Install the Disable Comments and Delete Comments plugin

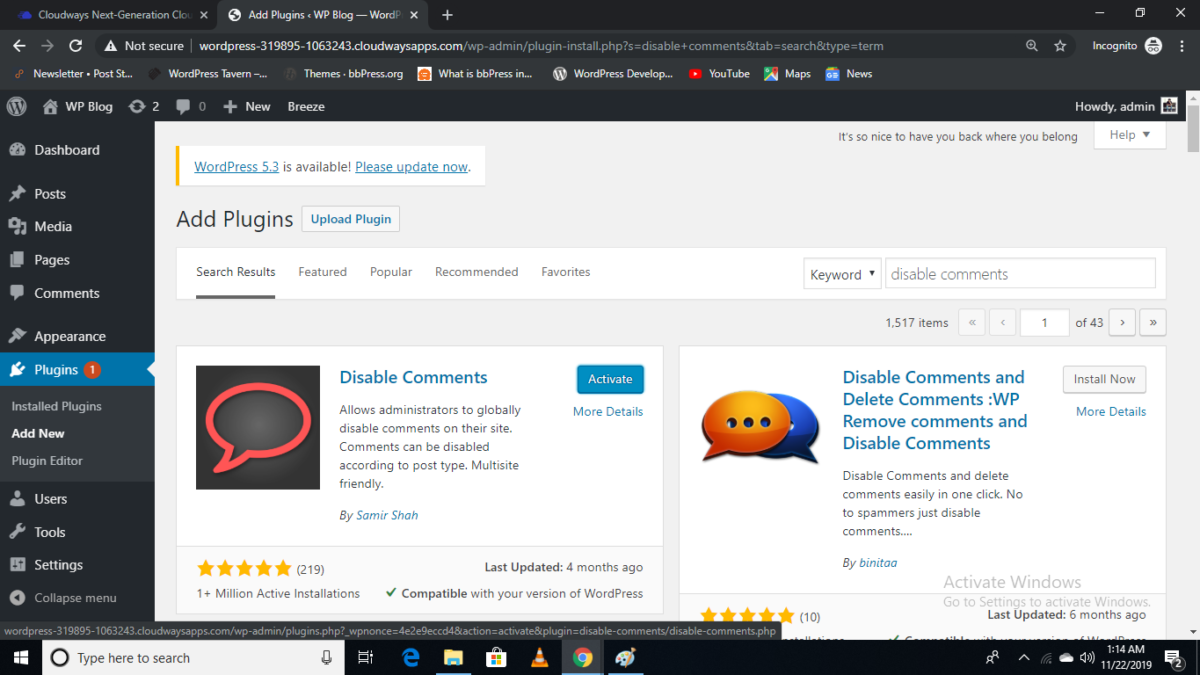[1104, 379]
